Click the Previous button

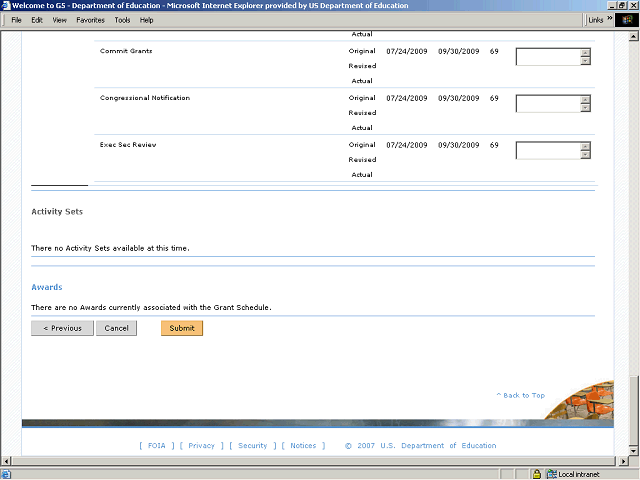pos(62,328)
